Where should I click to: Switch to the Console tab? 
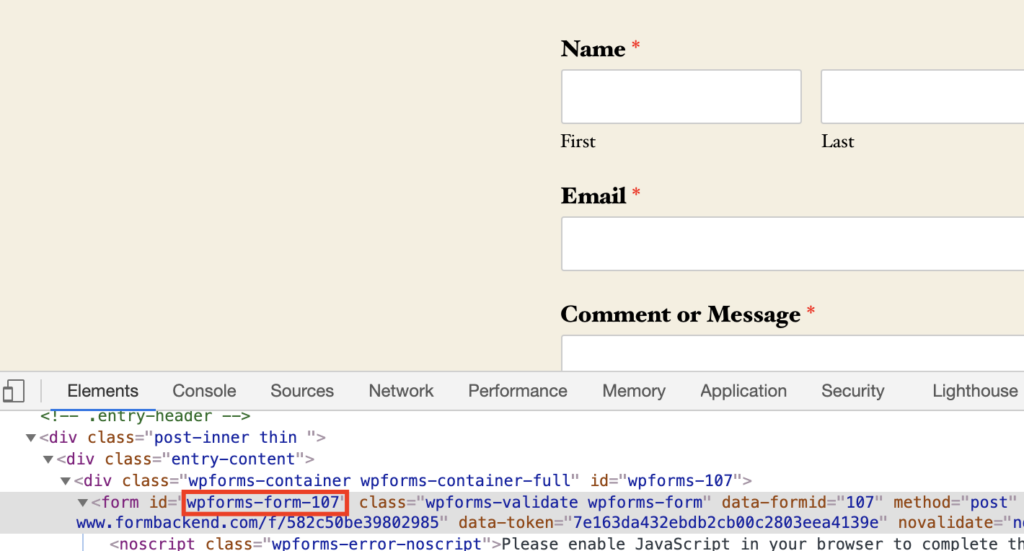[x=204, y=391]
